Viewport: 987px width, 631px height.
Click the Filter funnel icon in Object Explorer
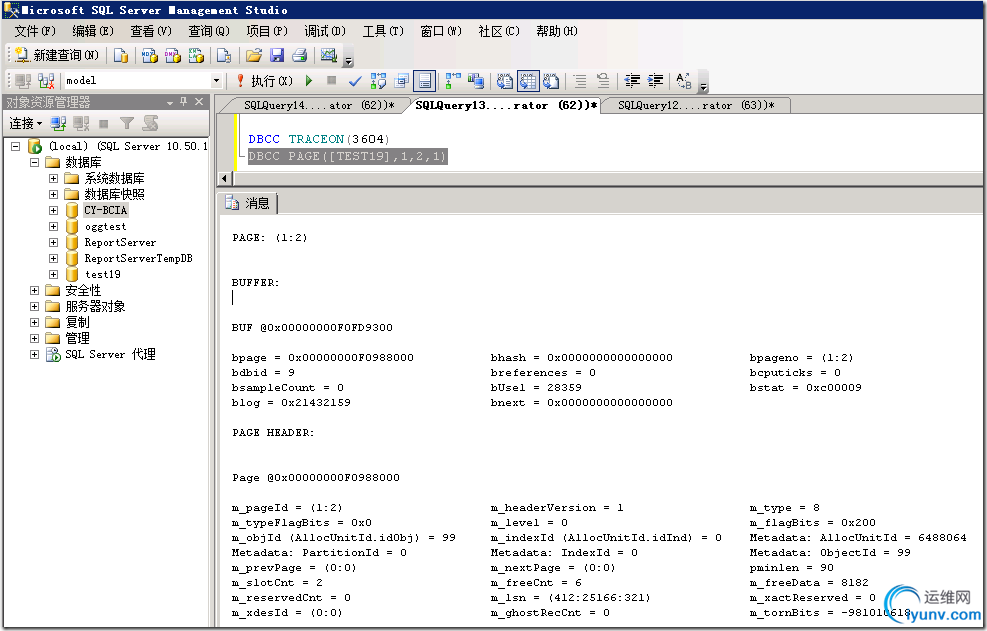pos(127,123)
